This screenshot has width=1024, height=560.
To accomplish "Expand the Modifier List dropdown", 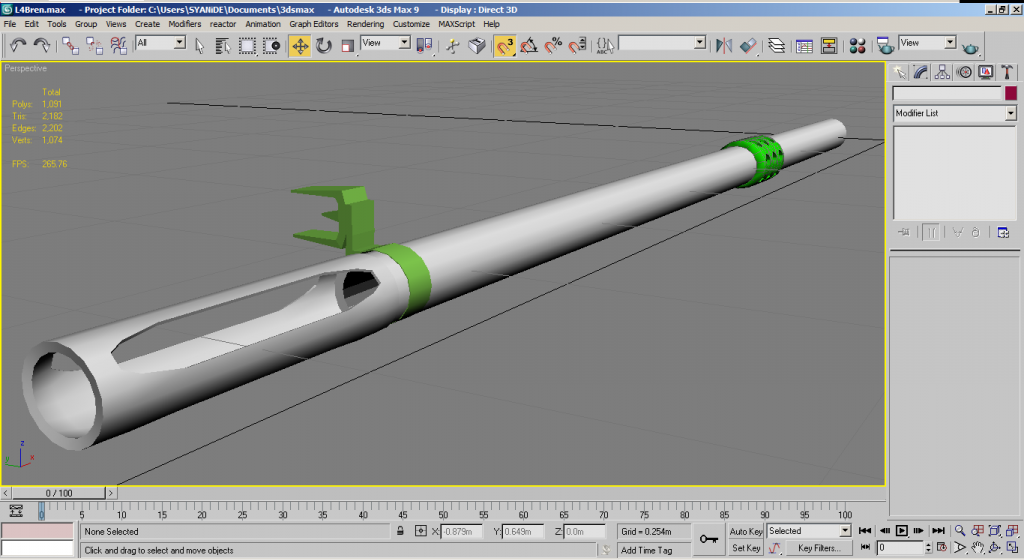I will [x=1010, y=114].
